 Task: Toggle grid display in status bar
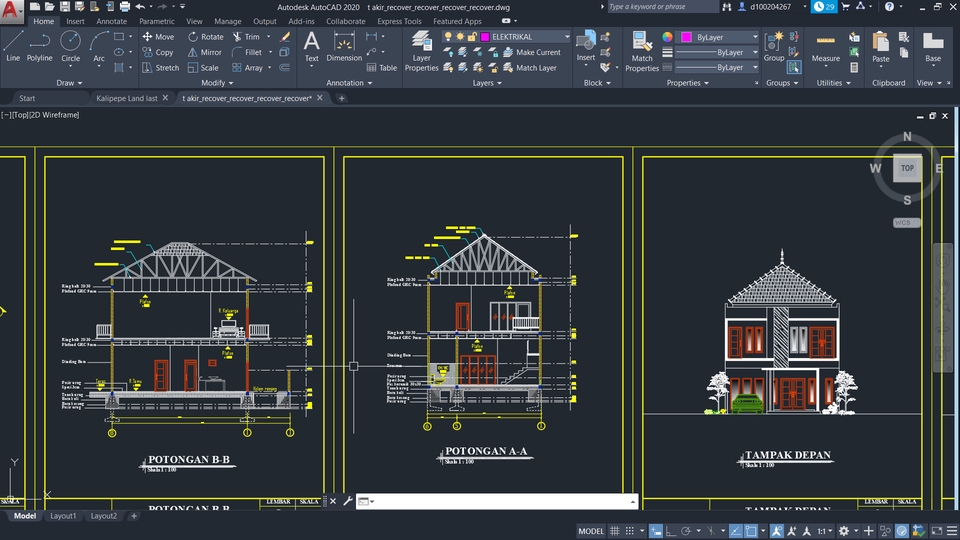tap(615, 531)
